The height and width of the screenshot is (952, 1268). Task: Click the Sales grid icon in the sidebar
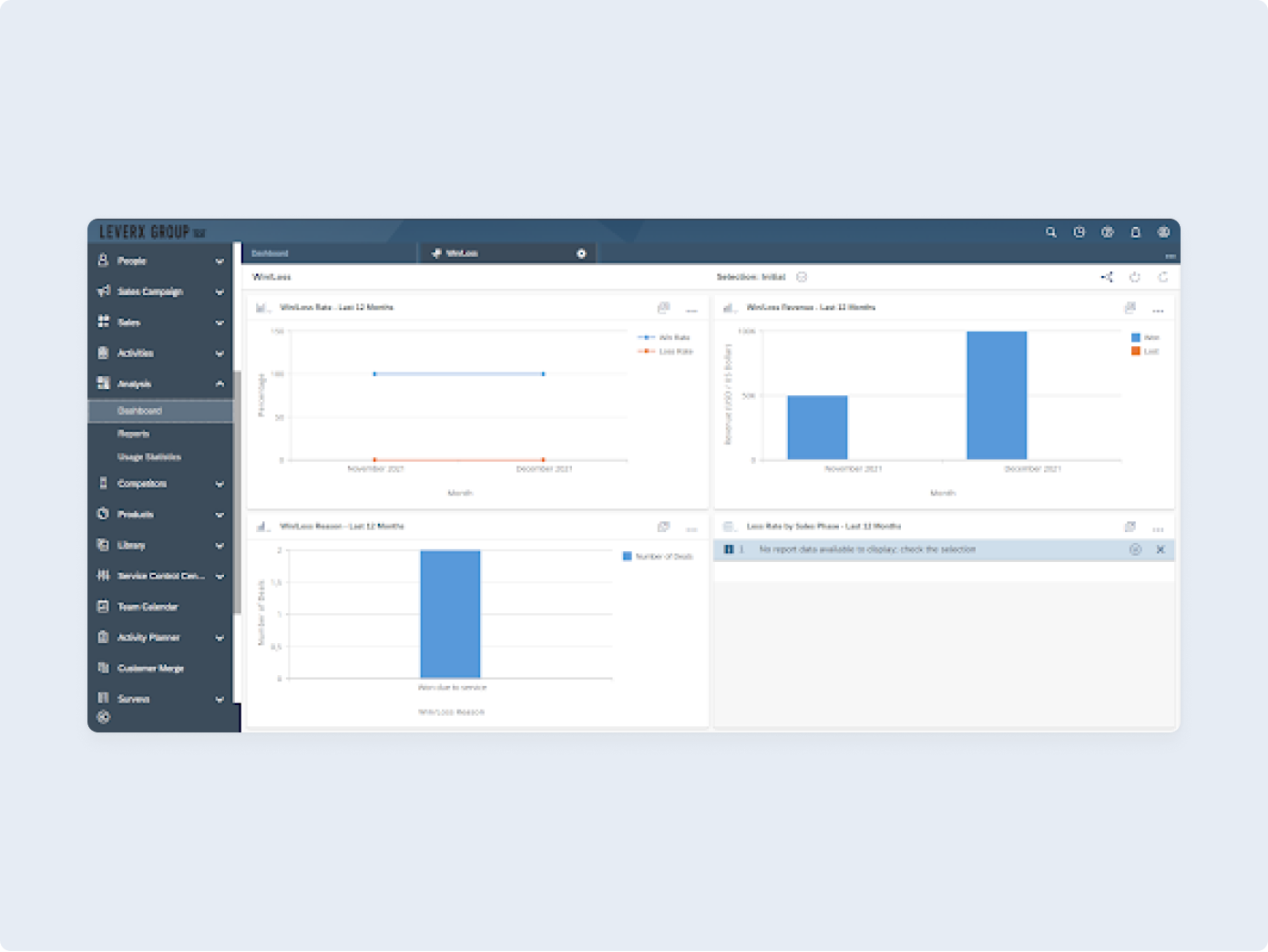click(x=103, y=322)
